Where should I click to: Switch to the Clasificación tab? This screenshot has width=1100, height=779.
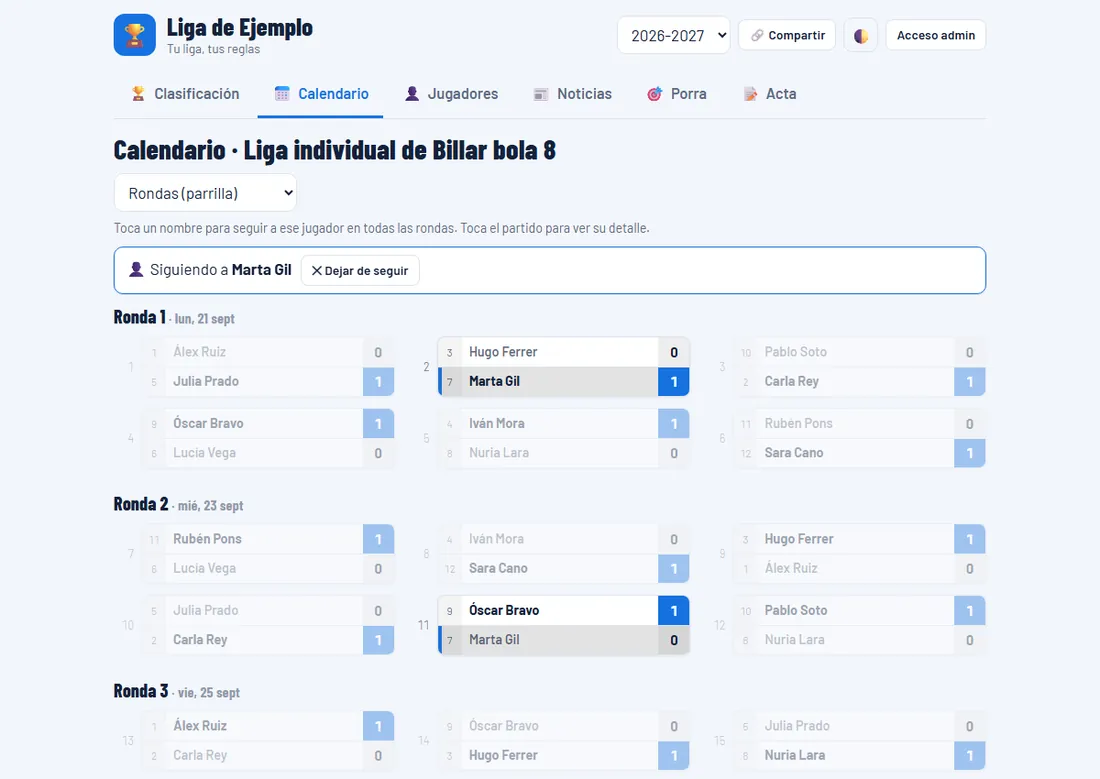[185, 94]
